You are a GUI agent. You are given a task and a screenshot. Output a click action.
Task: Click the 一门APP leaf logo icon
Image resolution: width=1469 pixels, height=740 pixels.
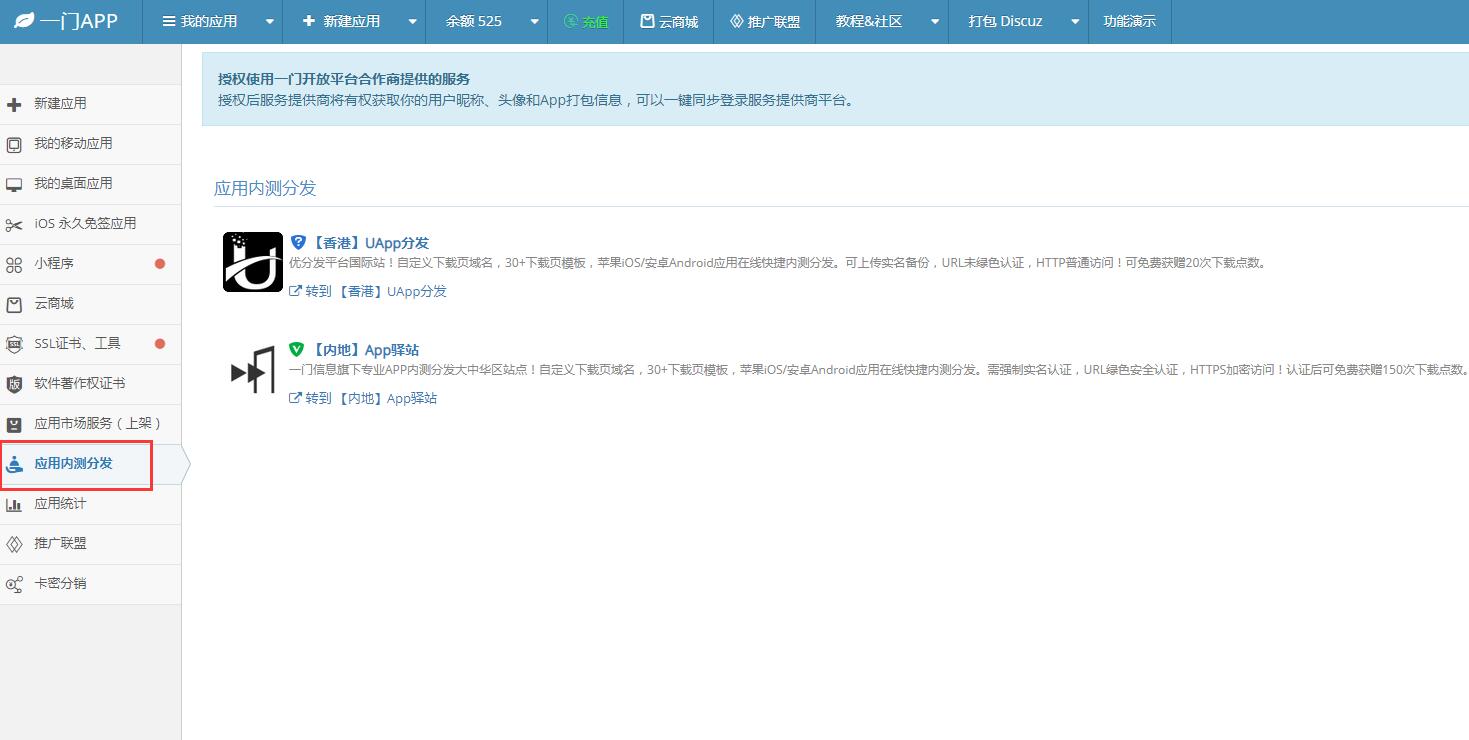click(24, 21)
